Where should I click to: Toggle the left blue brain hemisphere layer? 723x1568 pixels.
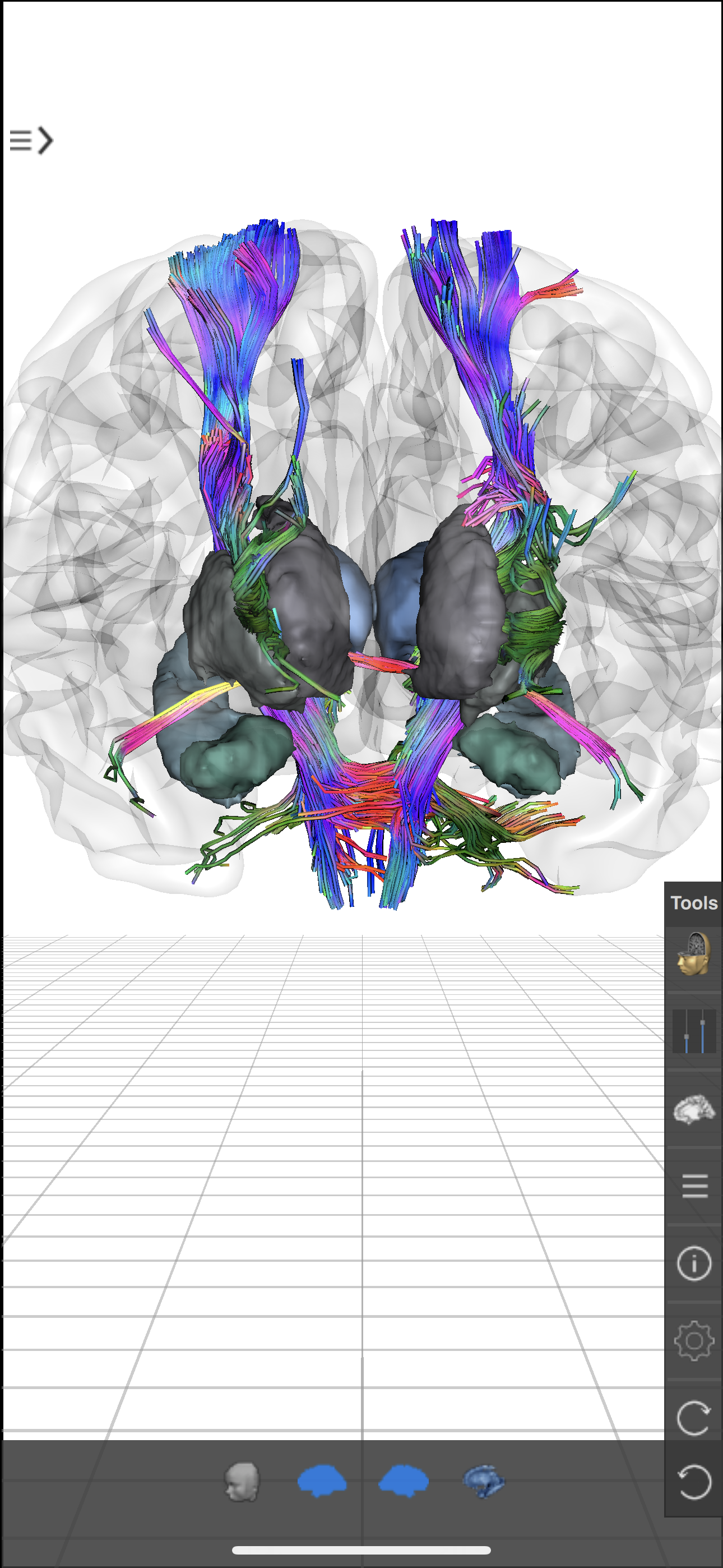(322, 1481)
